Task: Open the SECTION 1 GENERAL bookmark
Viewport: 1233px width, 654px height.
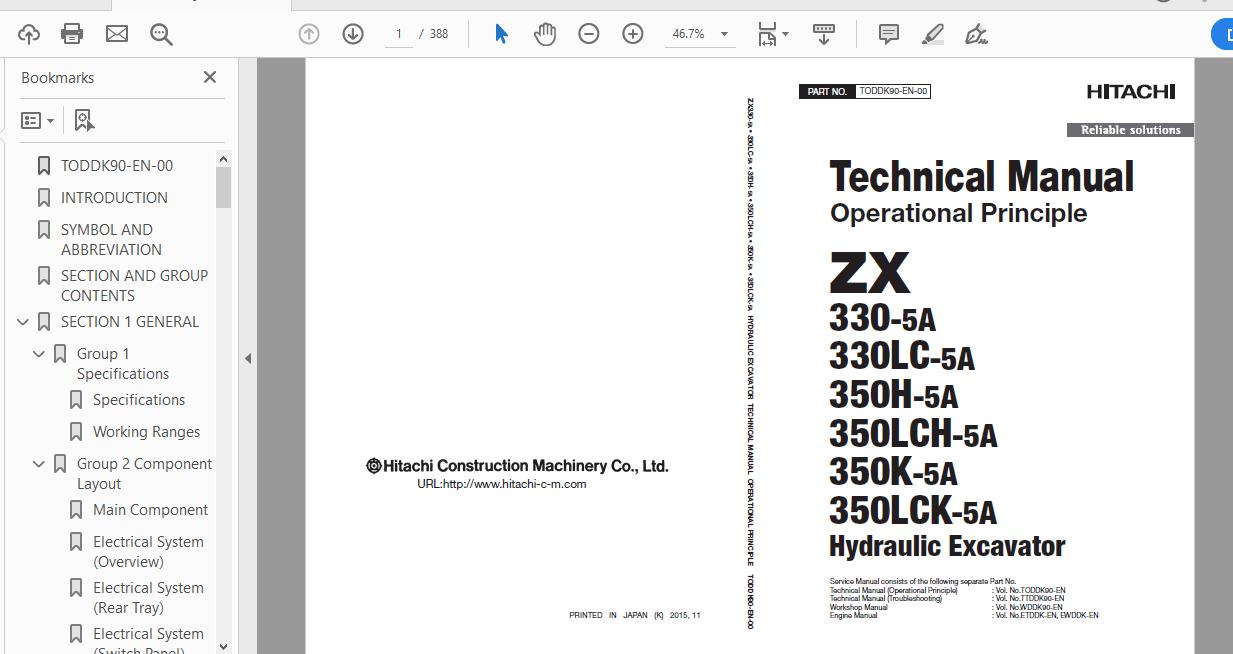Action: tap(130, 322)
